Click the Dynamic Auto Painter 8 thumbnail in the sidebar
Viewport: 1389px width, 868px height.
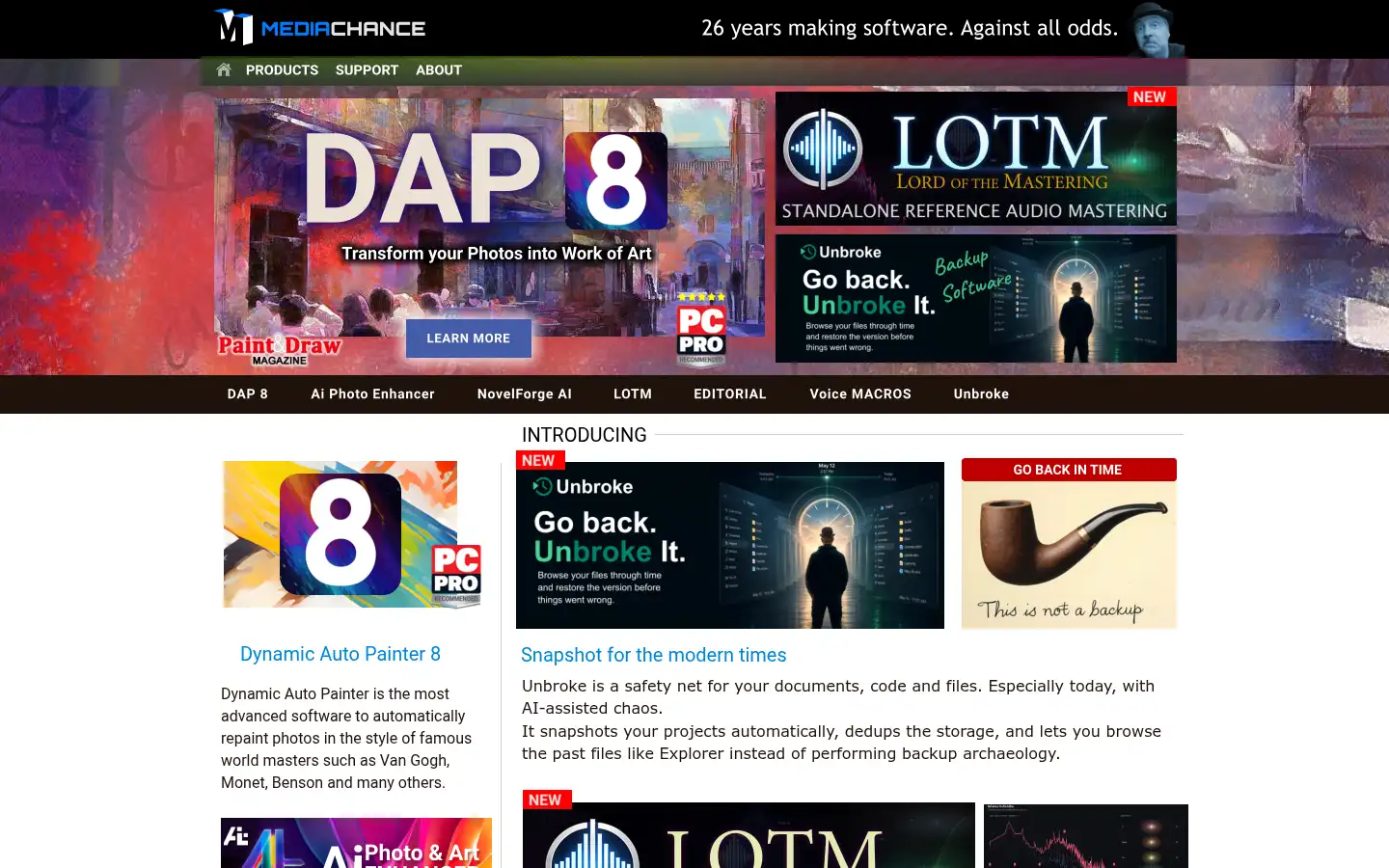point(340,534)
